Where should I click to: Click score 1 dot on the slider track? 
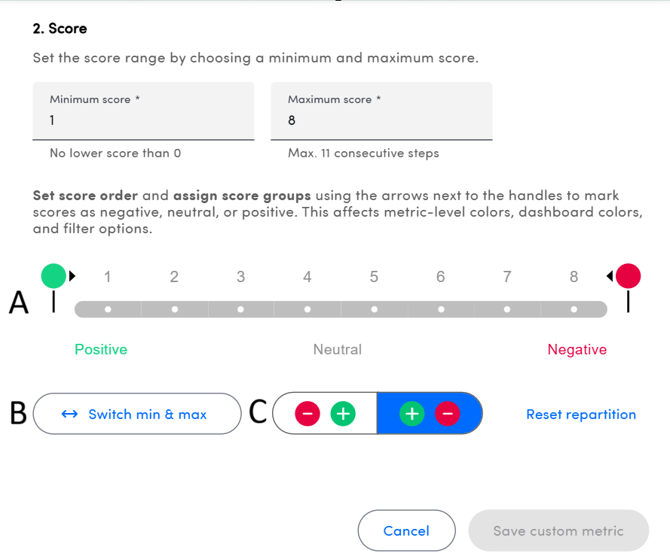(108, 309)
